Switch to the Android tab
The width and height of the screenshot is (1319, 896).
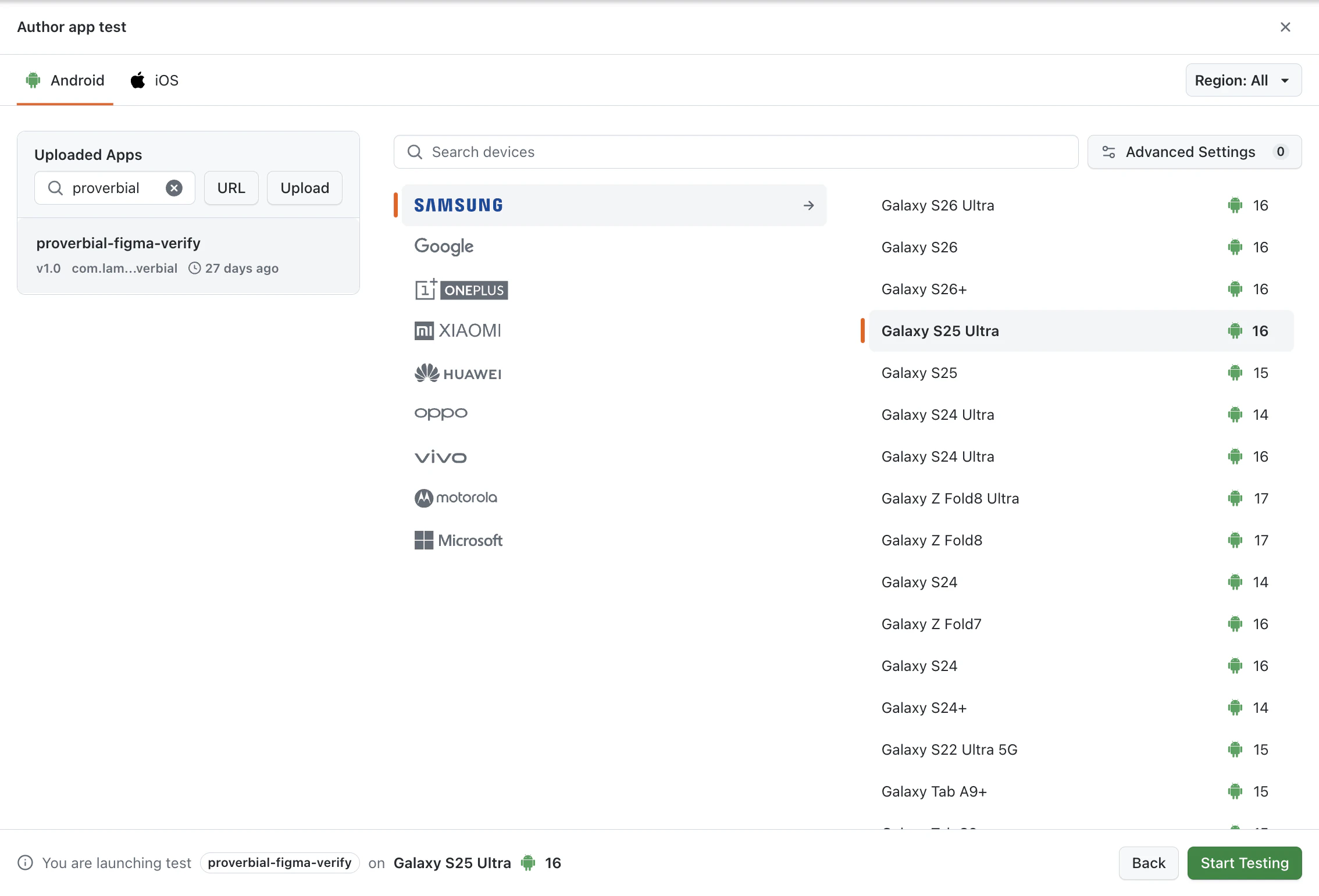pyautogui.click(x=65, y=80)
